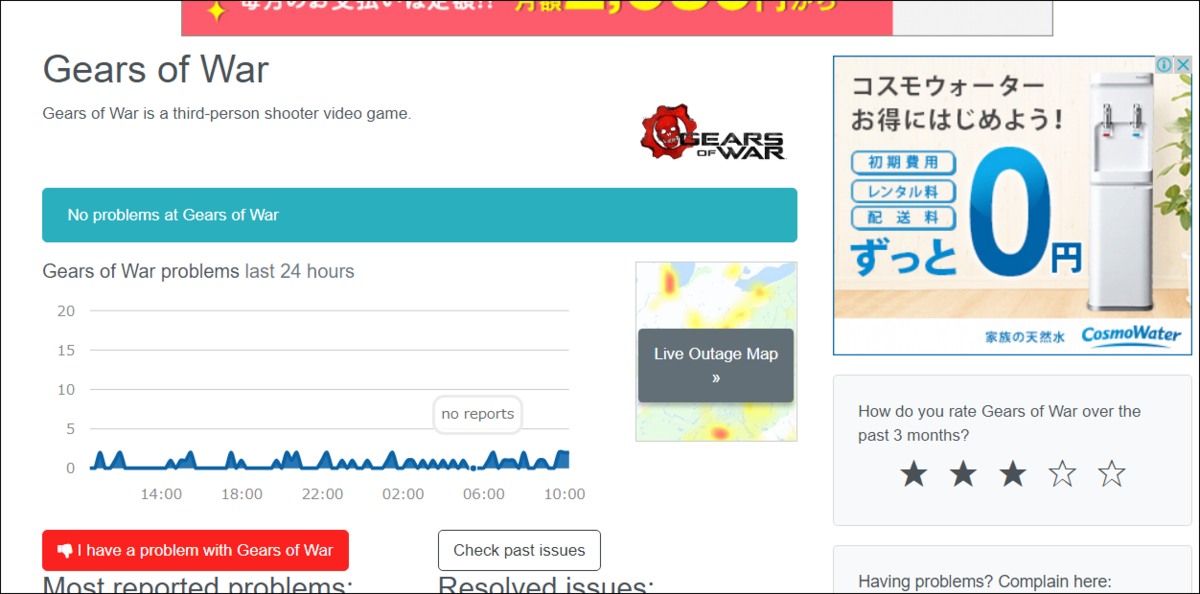Report I have a problem with Gears of War
Image resolution: width=1200 pixels, height=594 pixels.
(195, 550)
